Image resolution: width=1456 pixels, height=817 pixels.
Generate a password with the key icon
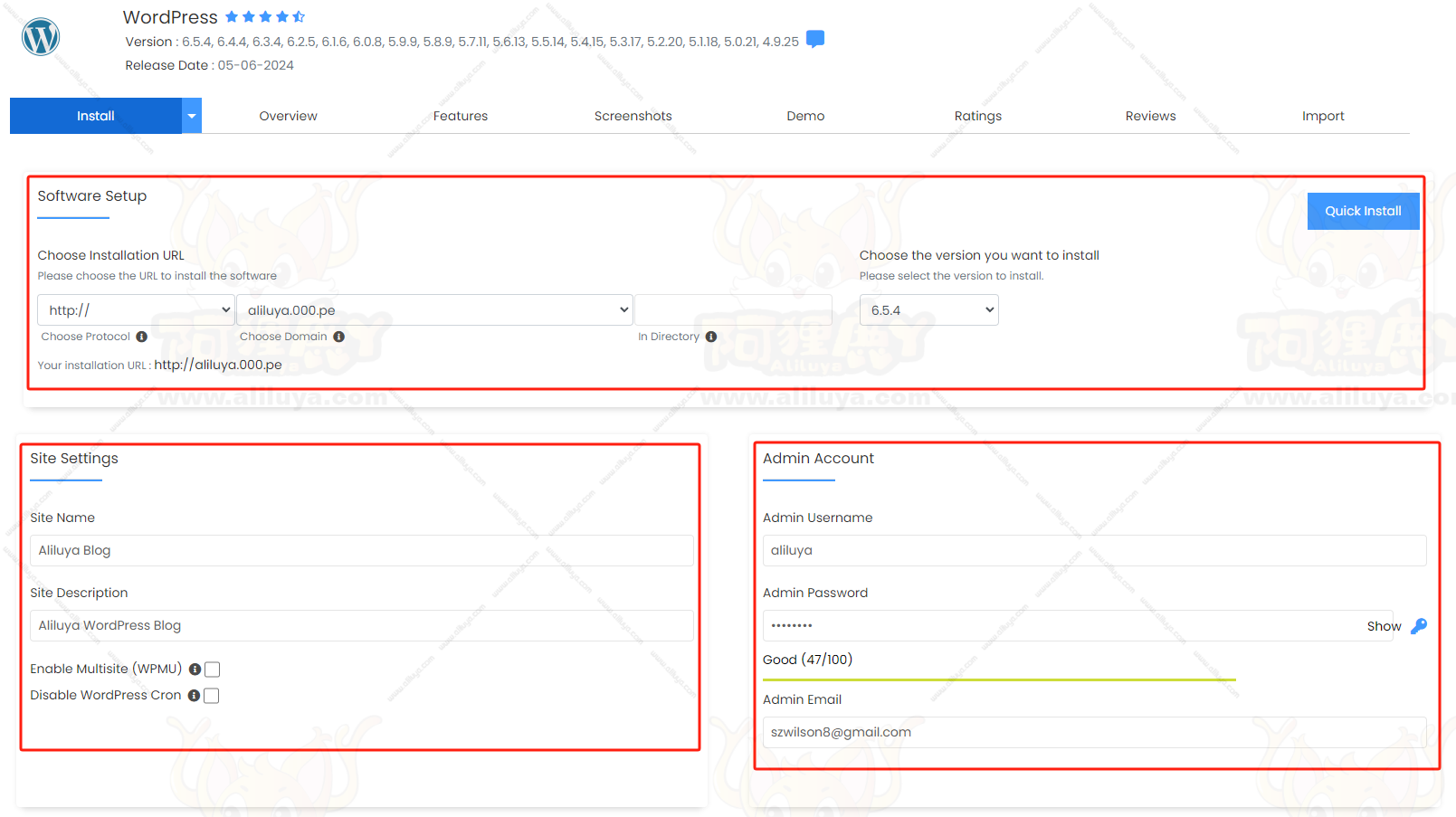coord(1419,626)
